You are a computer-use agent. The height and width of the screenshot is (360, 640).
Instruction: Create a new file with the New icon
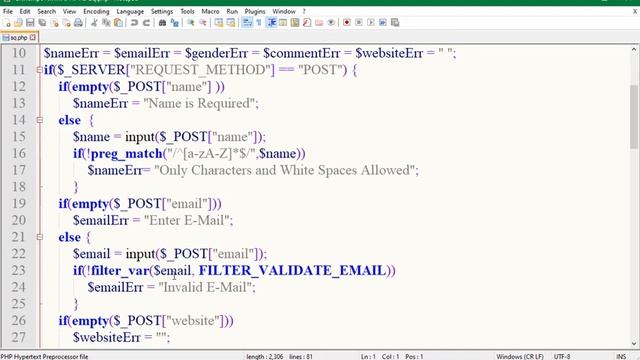pyautogui.click(x=7, y=23)
